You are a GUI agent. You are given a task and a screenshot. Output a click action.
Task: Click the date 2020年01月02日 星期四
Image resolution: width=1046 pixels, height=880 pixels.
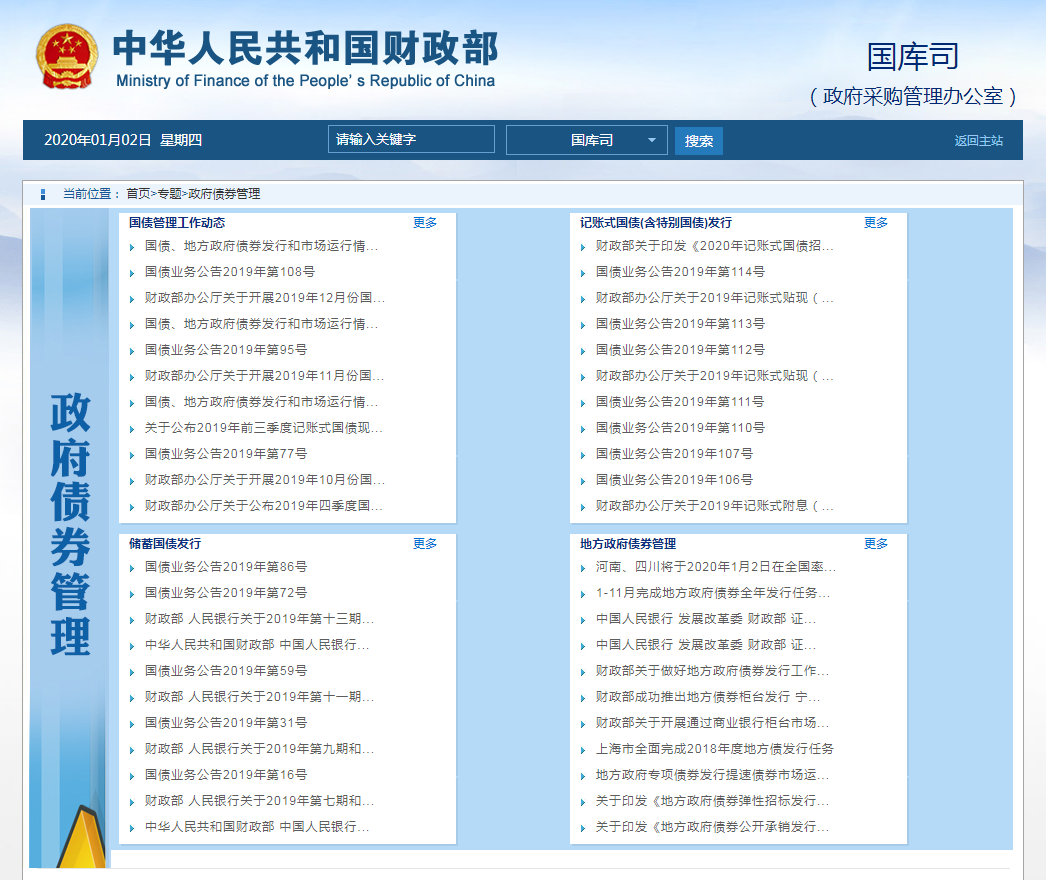coord(123,140)
